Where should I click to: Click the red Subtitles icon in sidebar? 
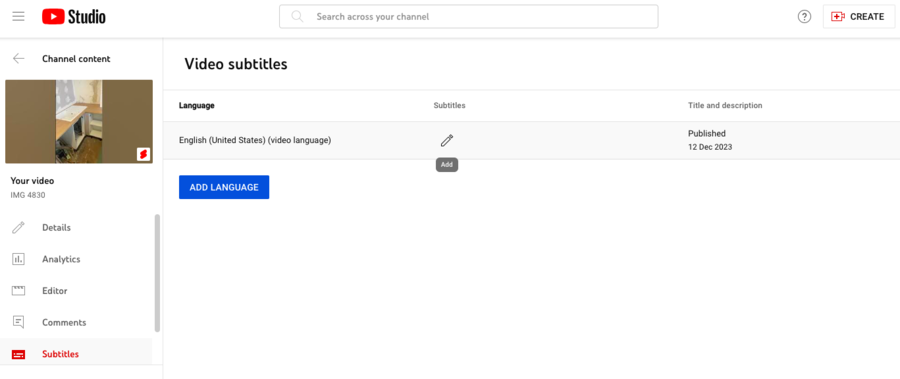(x=18, y=354)
